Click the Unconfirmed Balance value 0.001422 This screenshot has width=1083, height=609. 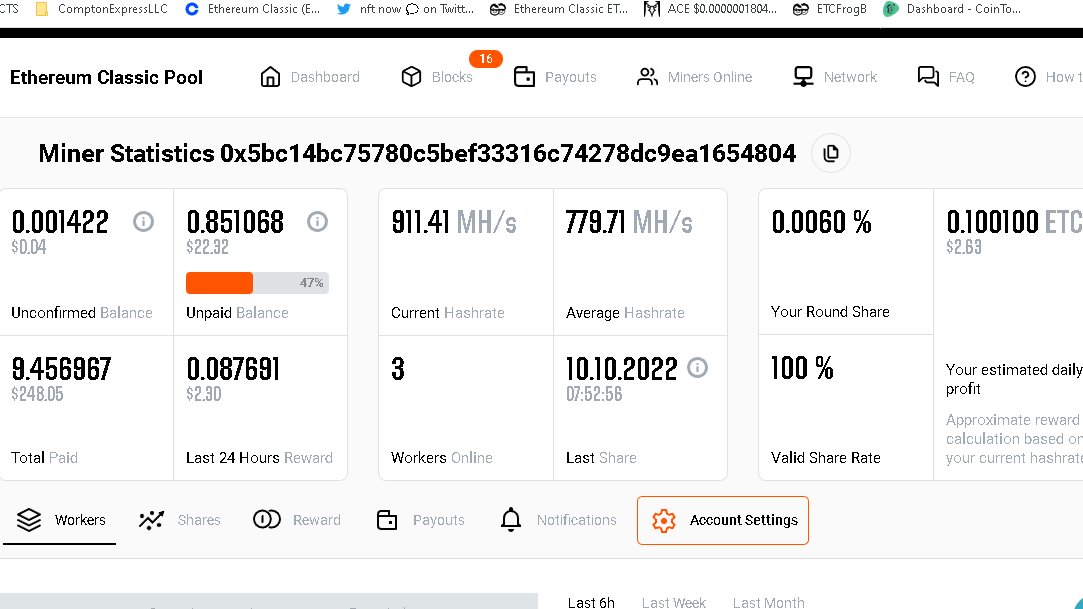(x=60, y=222)
